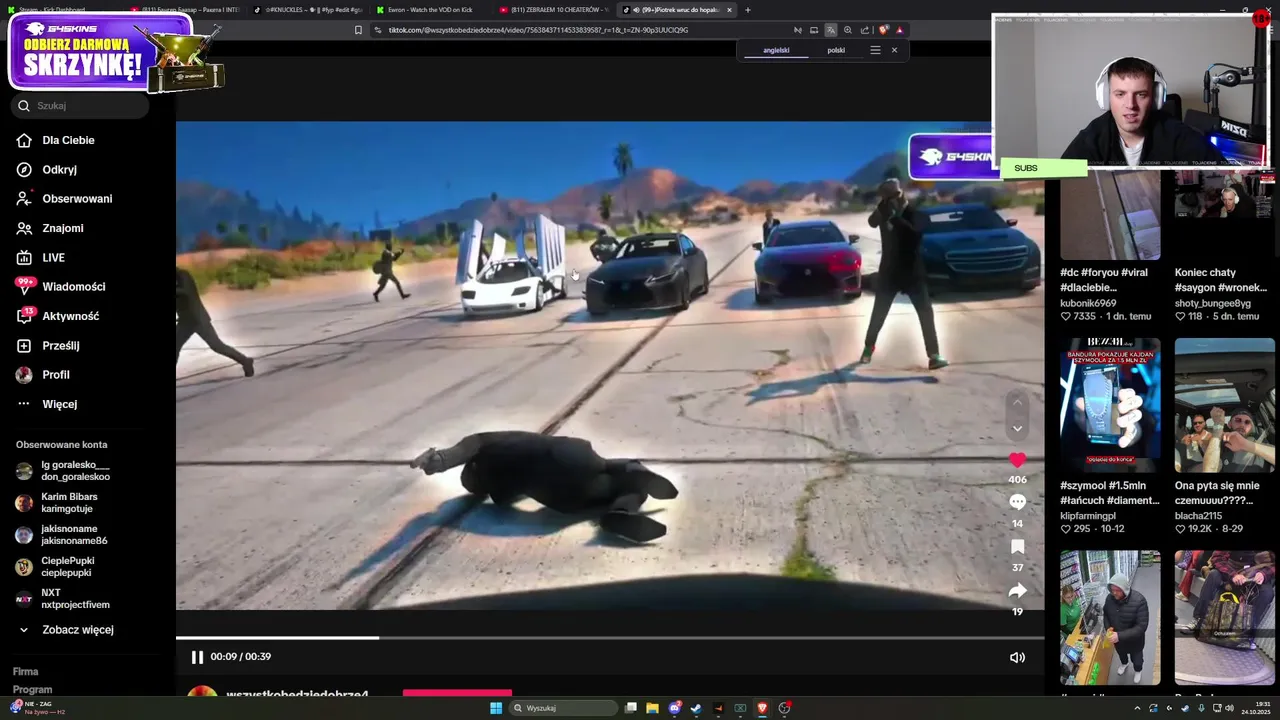Click the Firma footer link
Screen dimensions: 1280x720
[x=25, y=672]
